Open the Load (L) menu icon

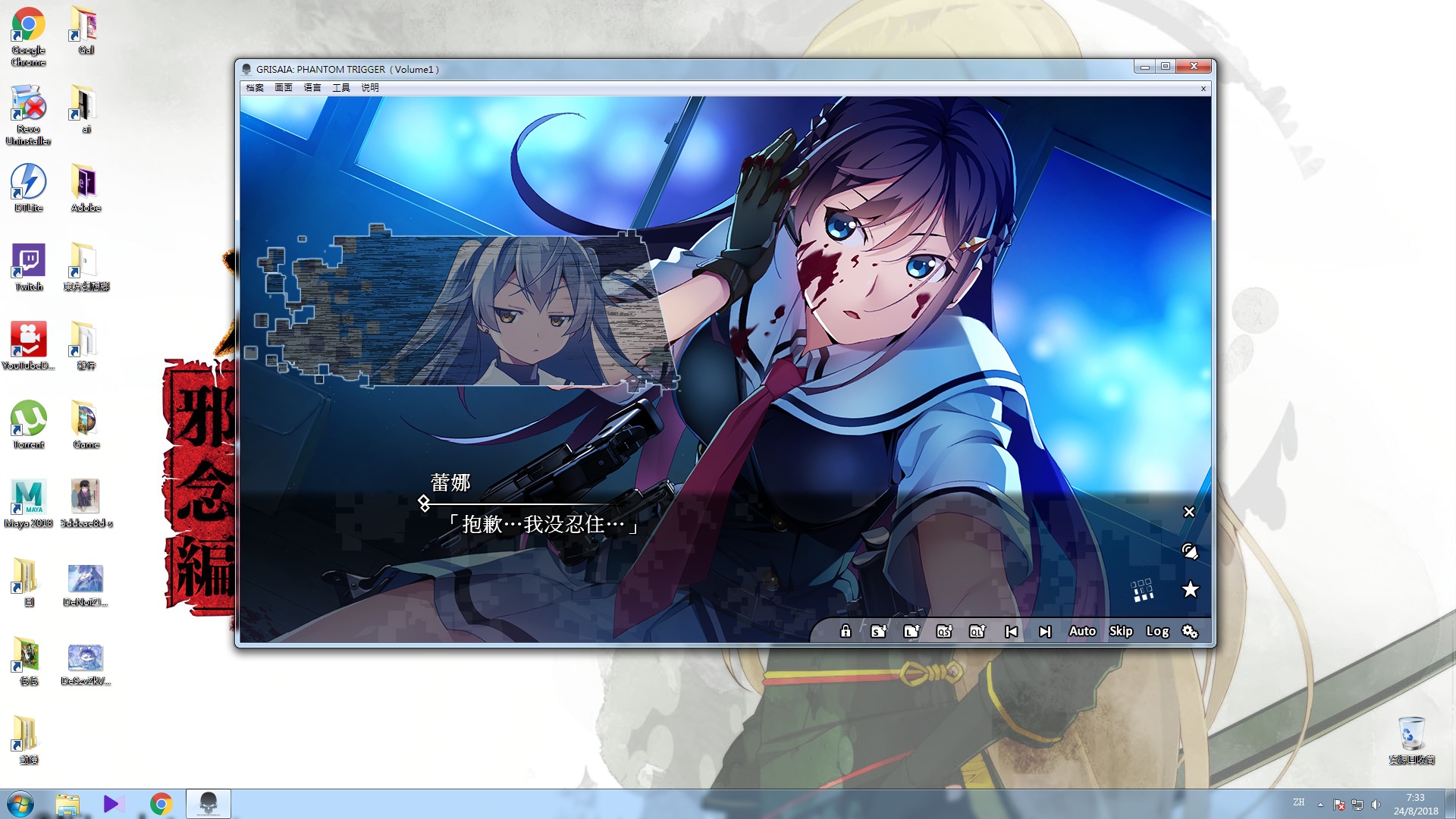coord(912,631)
